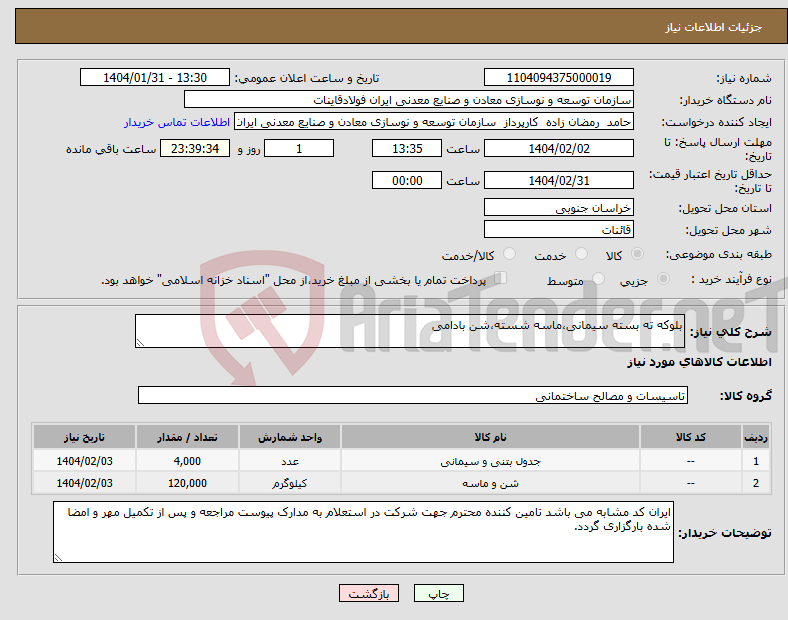Click the بازگشت (back) button
Screen dimensions: 788x620
pyautogui.click(x=369, y=593)
